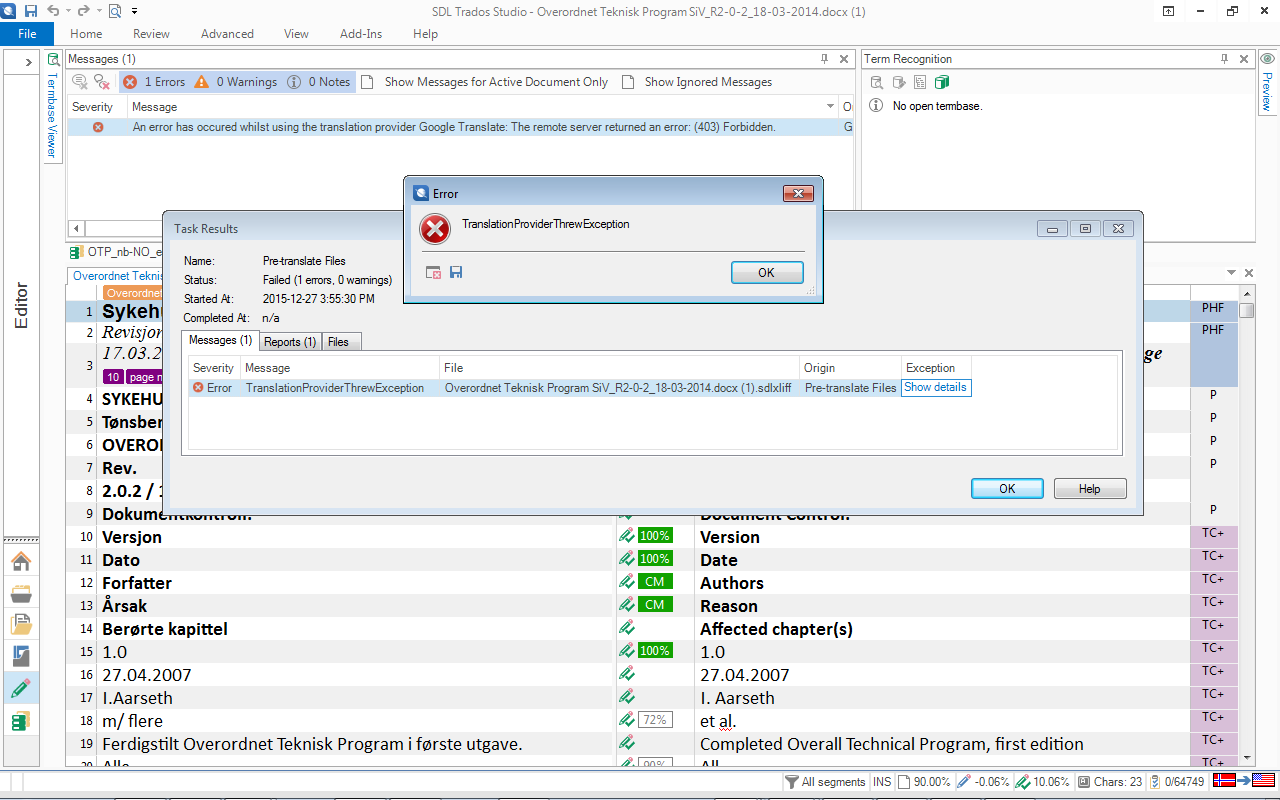Switch to the Home ribbon tab
Image resolution: width=1280 pixels, height=800 pixels.
click(86, 34)
